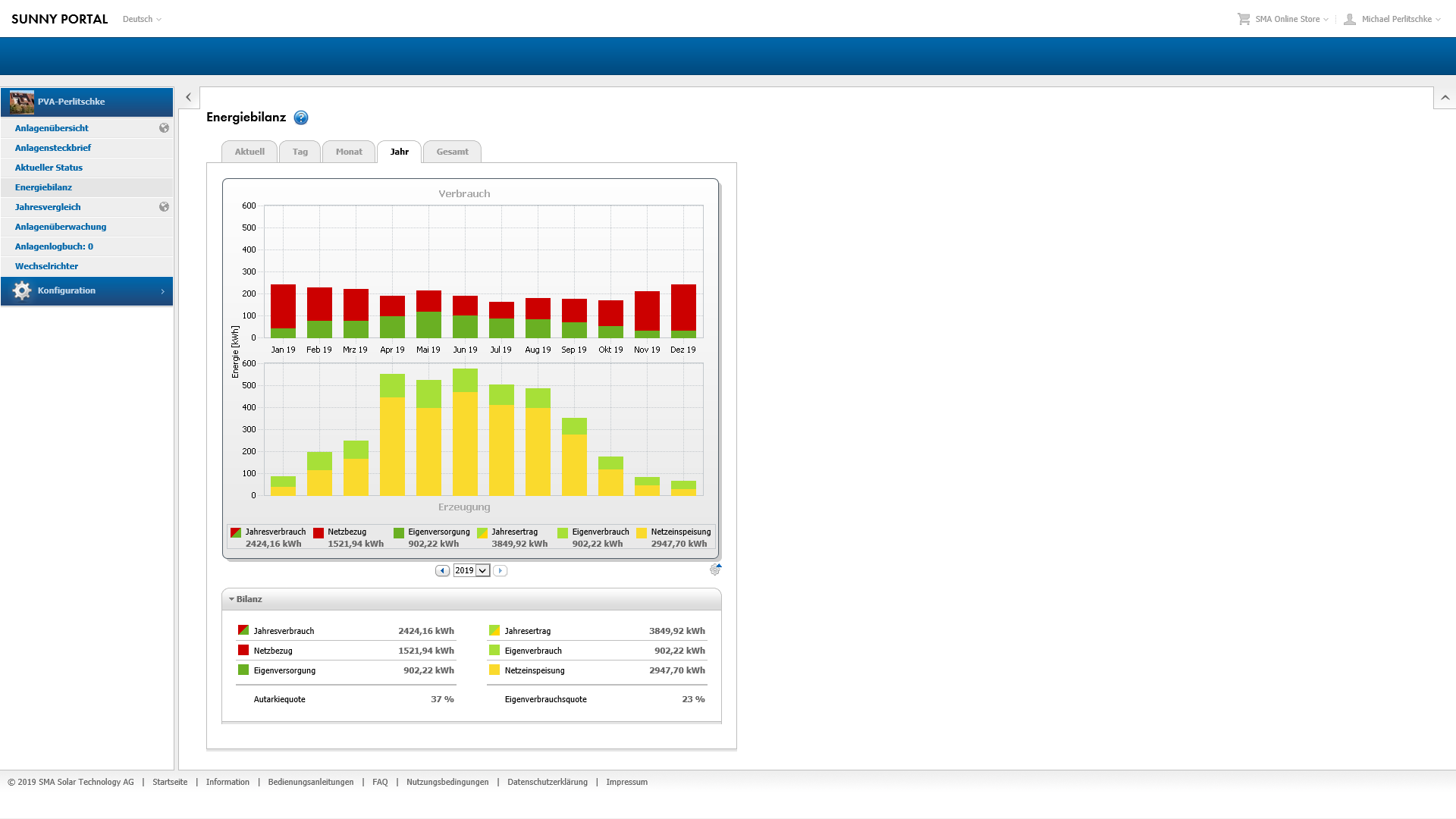The image size is (1456, 819).
Task: Go to next year with right arrow
Action: point(500,570)
